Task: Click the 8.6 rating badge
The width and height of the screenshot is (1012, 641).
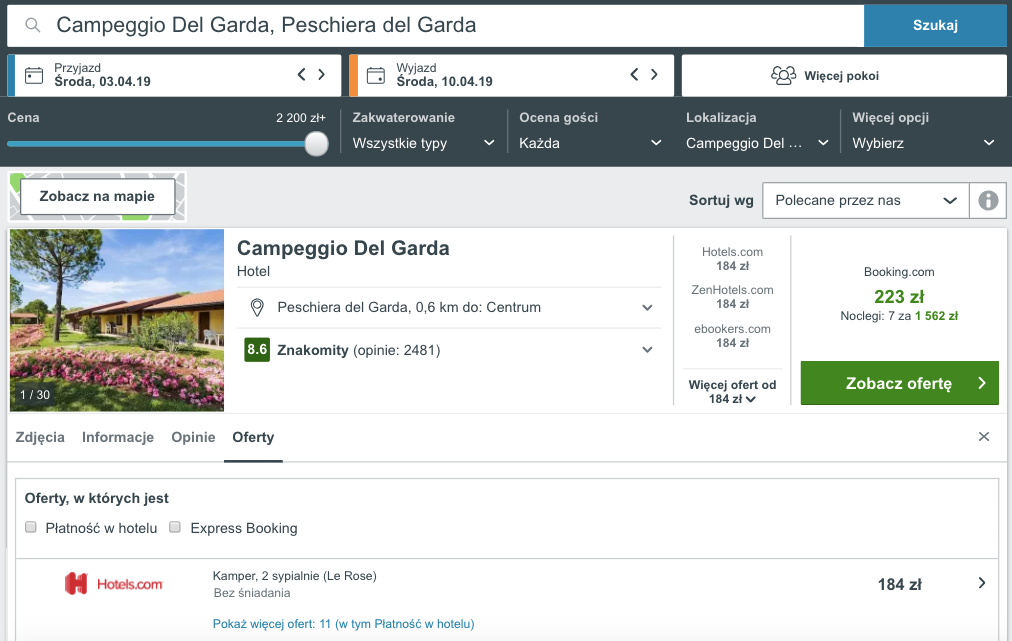Action: [257, 350]
